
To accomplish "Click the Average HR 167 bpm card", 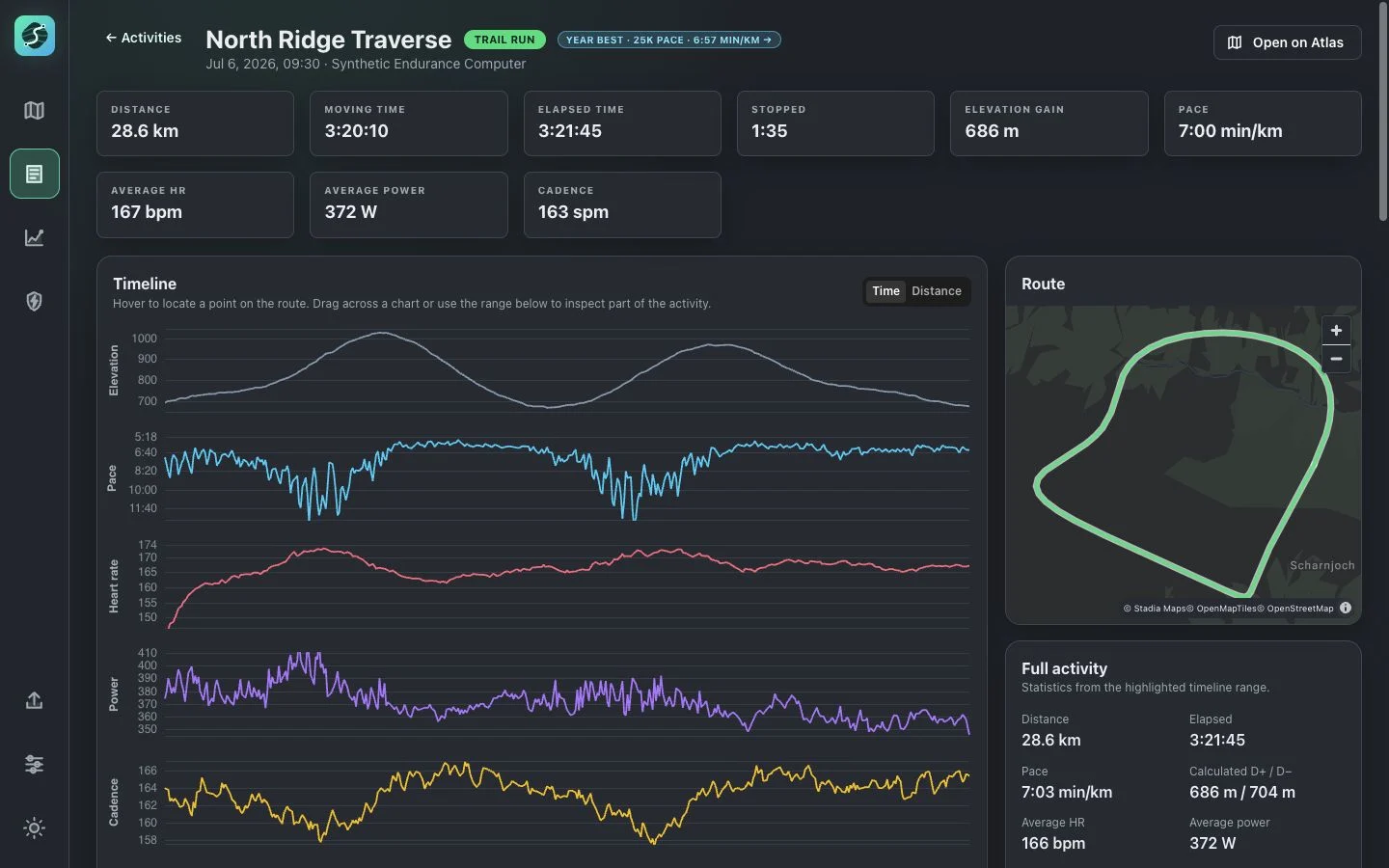I will [x=195, y=204].
